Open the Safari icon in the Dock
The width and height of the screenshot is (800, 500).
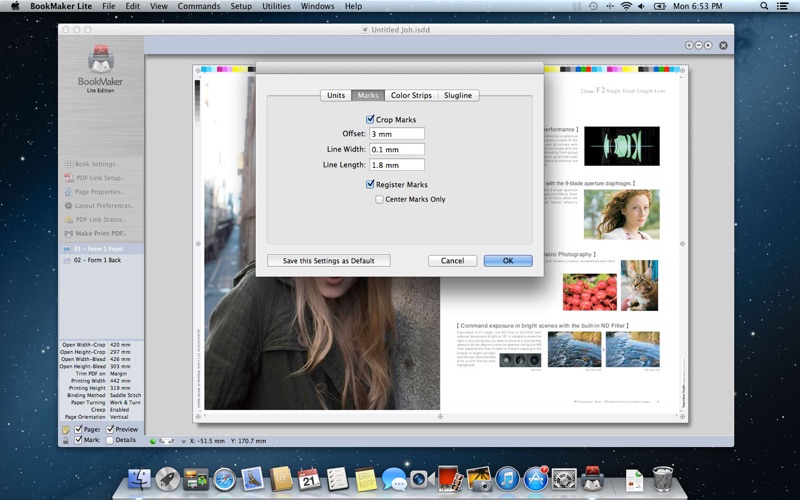(223, 479)
